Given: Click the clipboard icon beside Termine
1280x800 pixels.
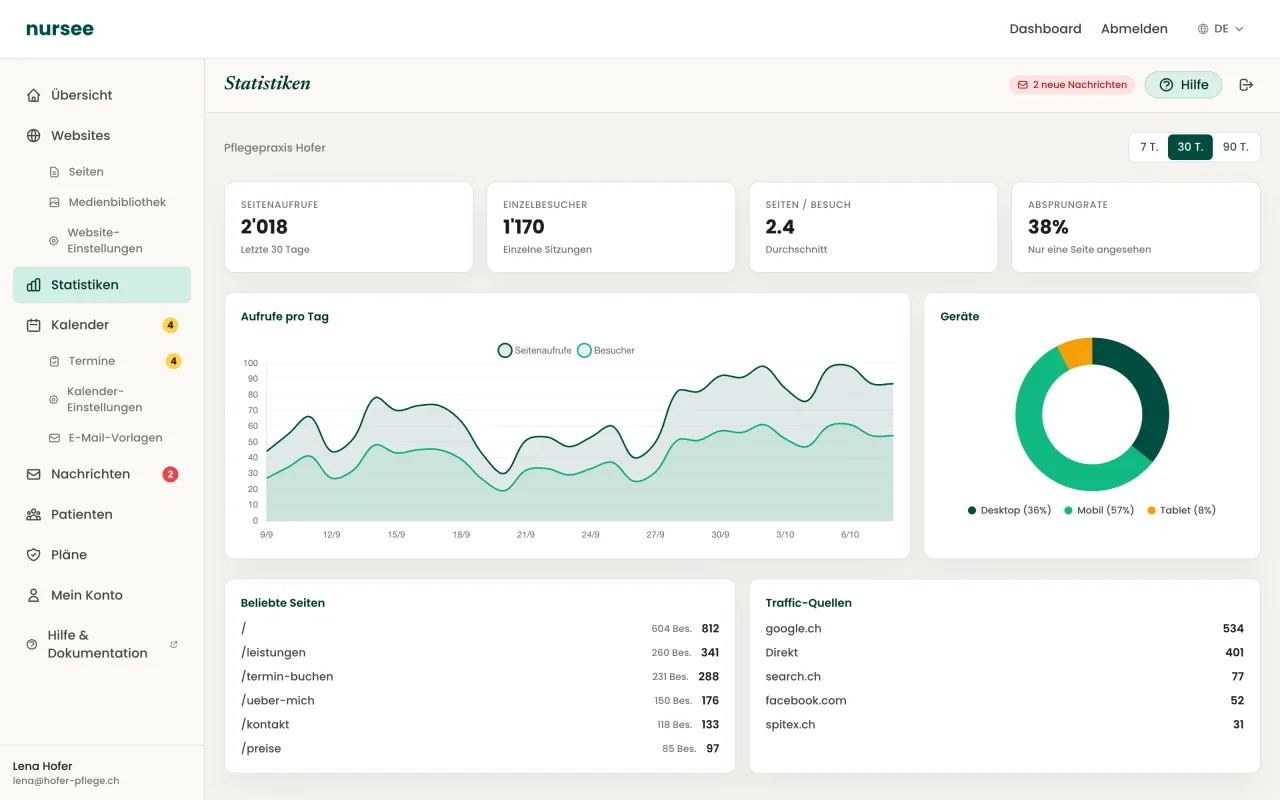Looking at the screenshot, I should (x=54, y=361).
